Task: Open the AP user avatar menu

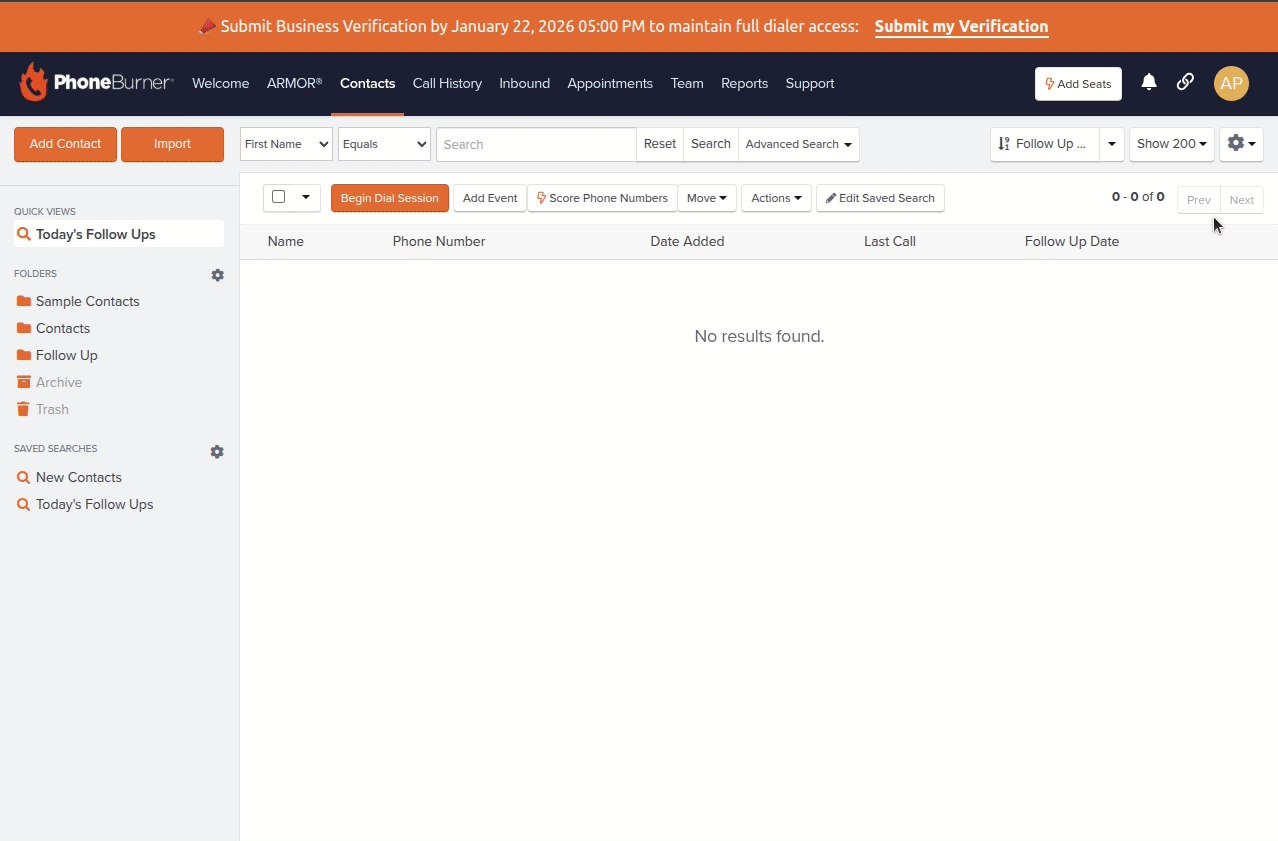Action: pos(1231,84)
